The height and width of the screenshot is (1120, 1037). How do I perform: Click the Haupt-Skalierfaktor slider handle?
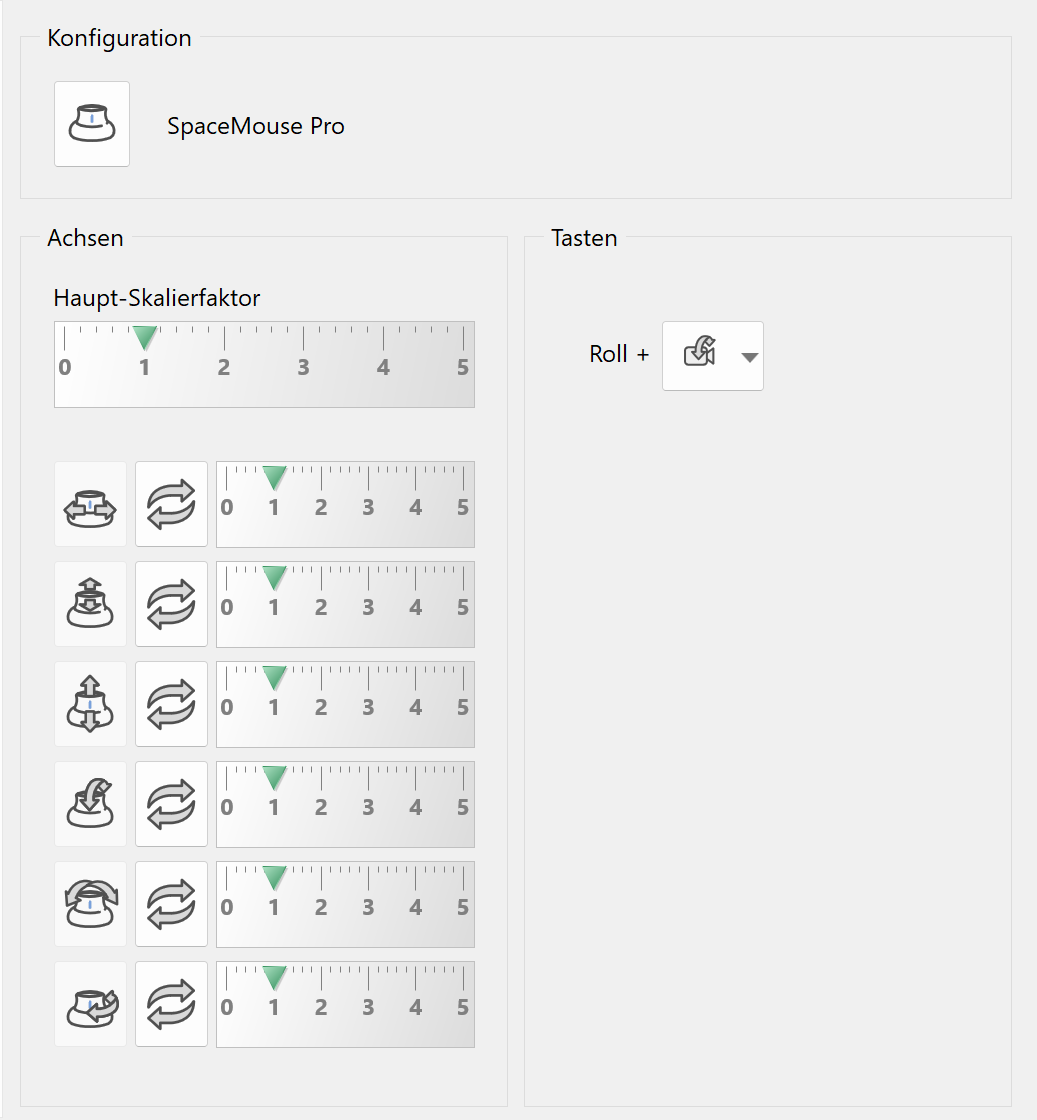pyautogui.click(x=144, y=338)
